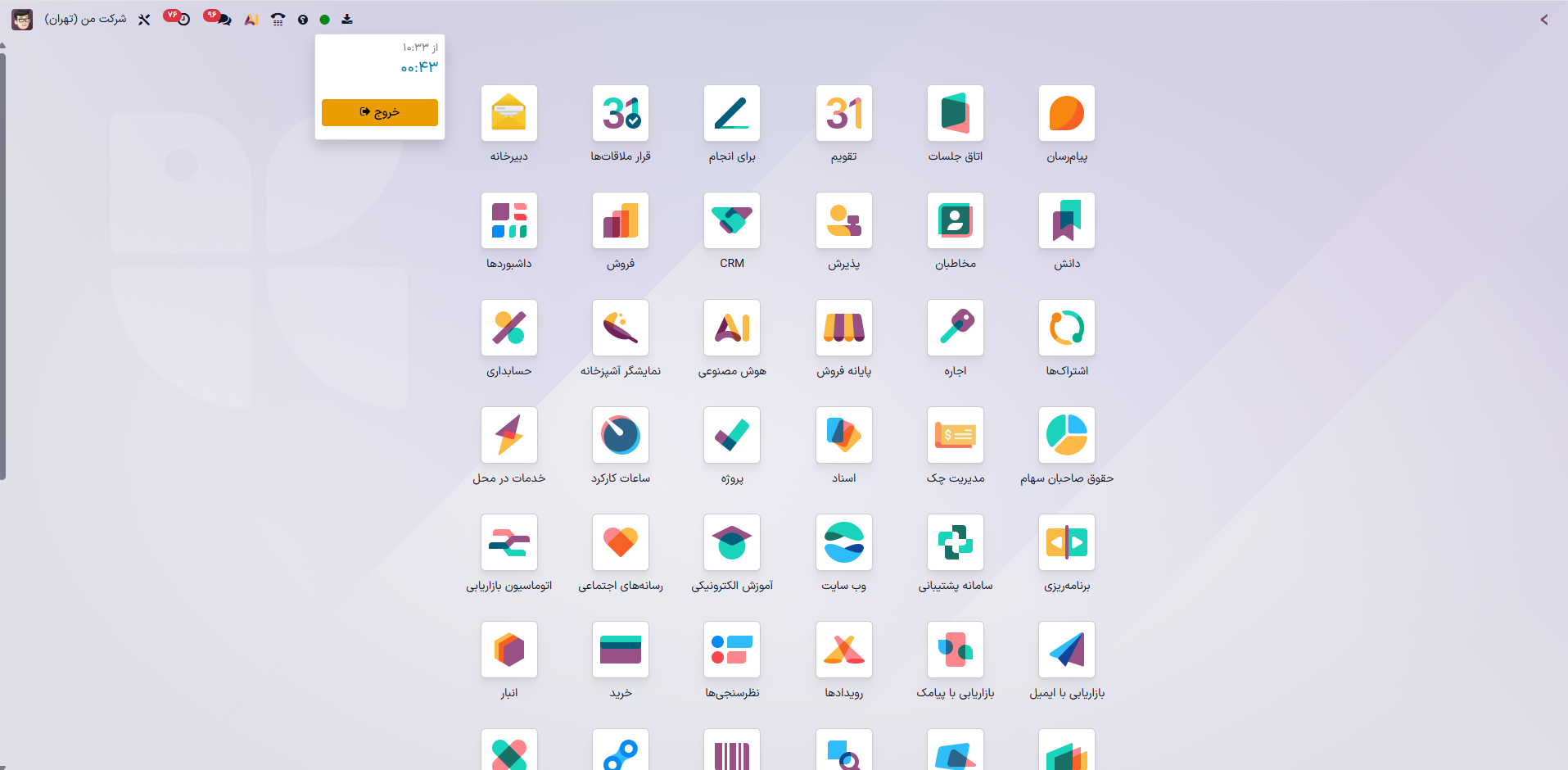Launch the CRM app
The height and width of the screenshot is (770, 1568).
[x=732, y=220]
